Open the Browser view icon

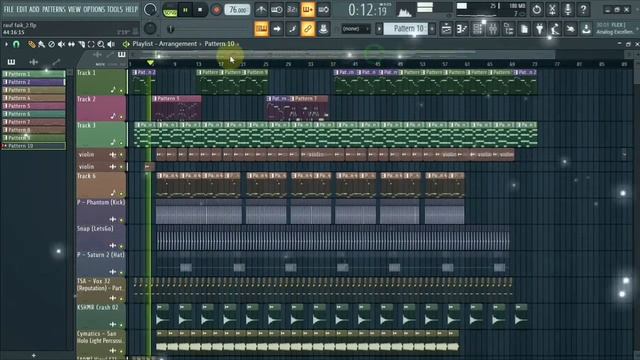[x=509, y=29]
